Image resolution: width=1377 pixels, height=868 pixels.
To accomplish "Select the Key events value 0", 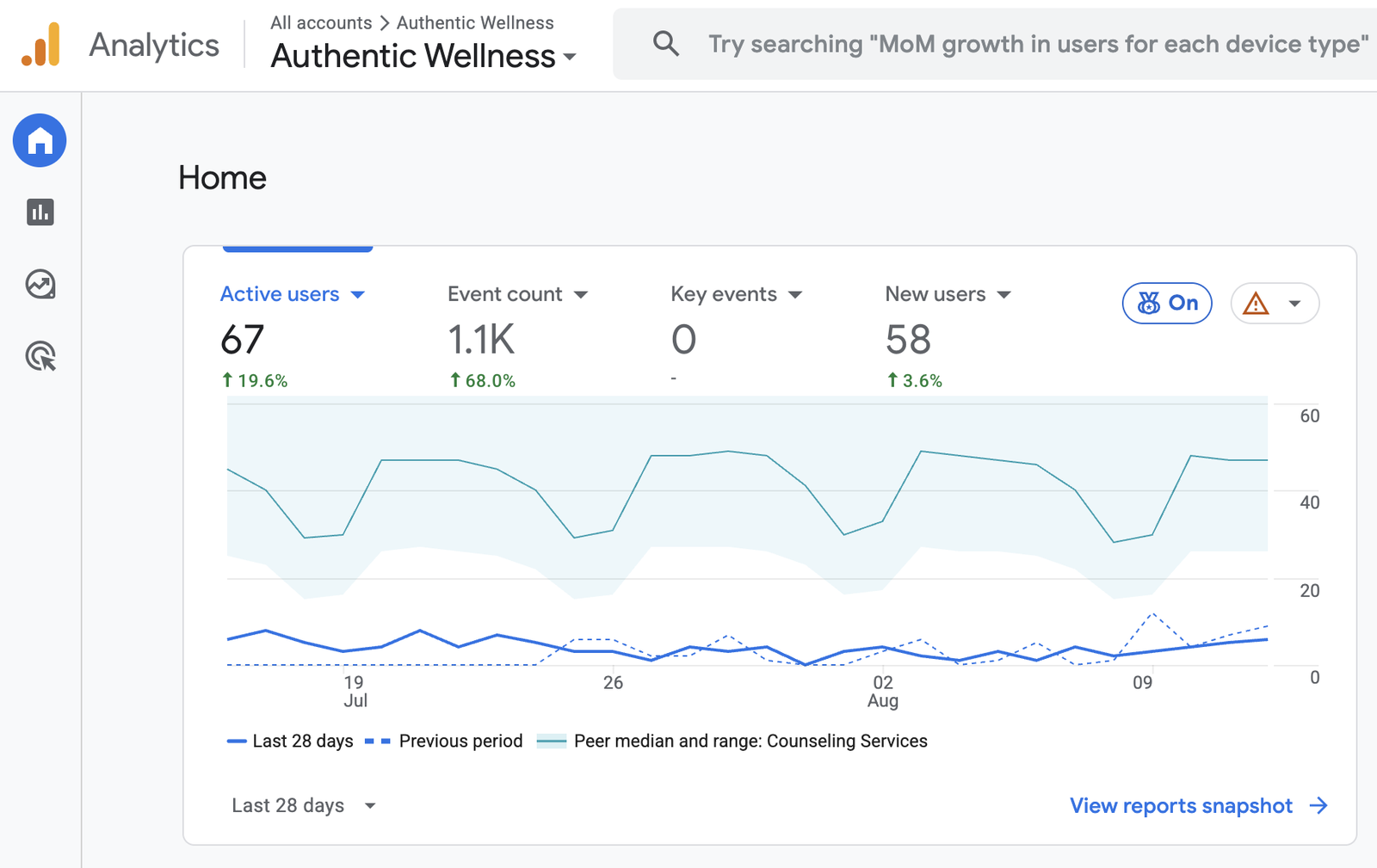I will 684,340.
